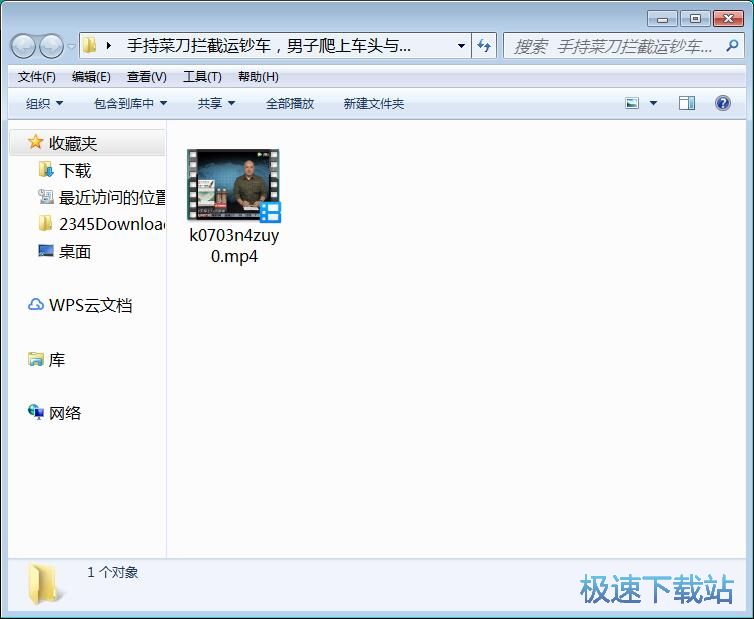This screenshot has height=619, width=754.
Task: Select 最近访问的位置 in favorites
Action: coord(112,197)
